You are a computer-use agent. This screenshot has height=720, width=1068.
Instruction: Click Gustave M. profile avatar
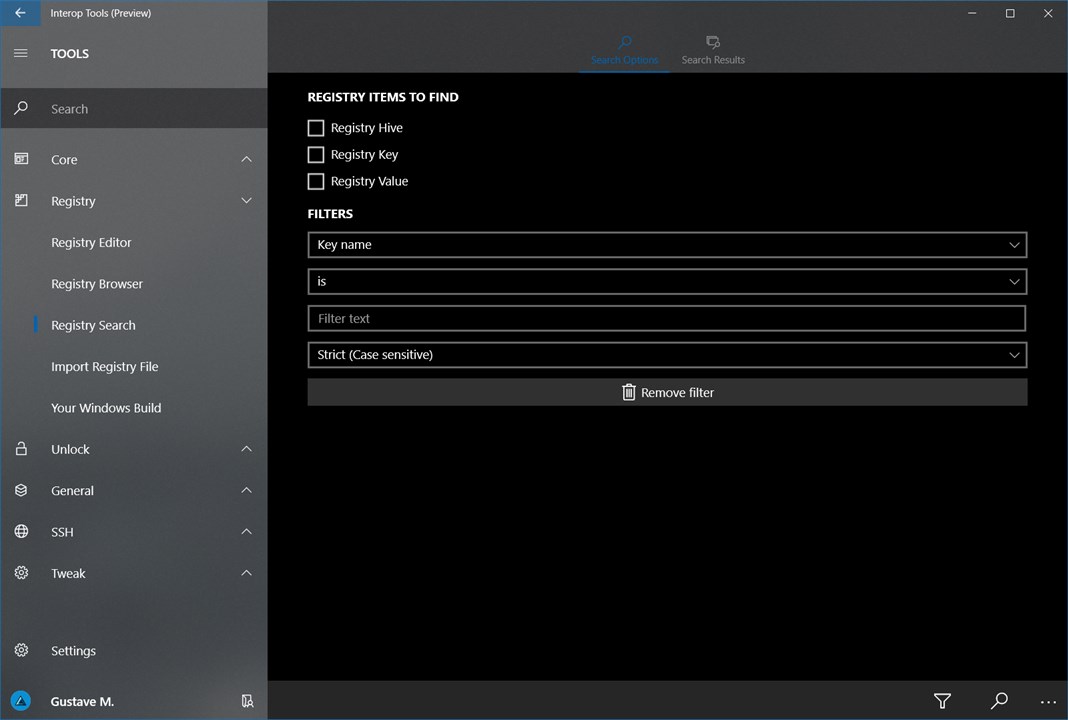tap(21, 700)
